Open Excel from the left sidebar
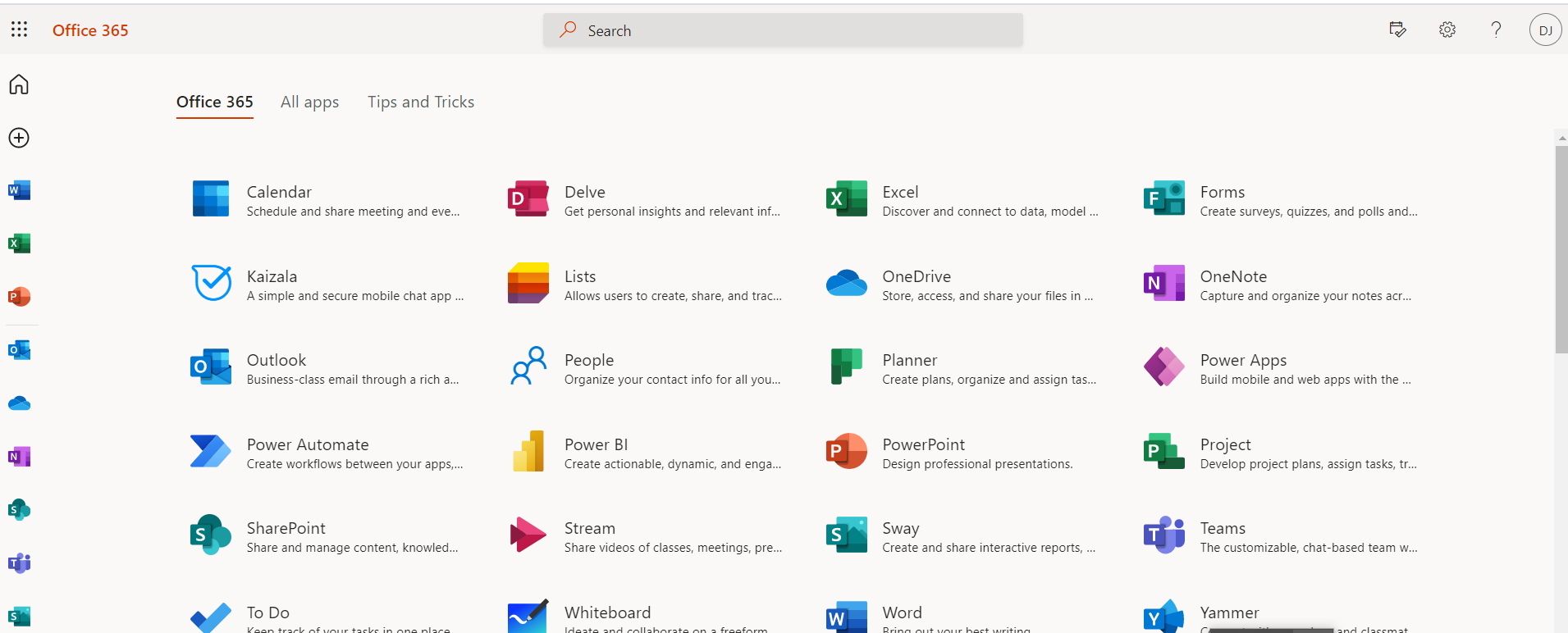 (x=19, y=244)
